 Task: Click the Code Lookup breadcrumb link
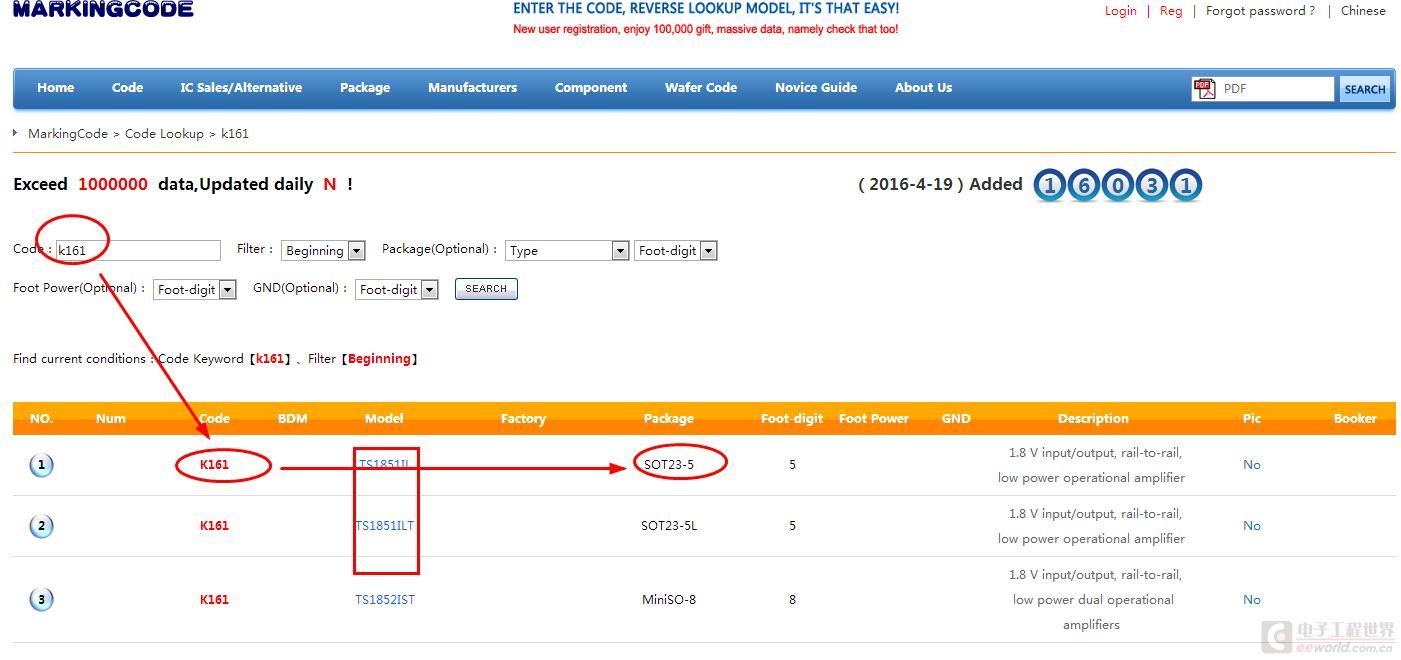164,134
